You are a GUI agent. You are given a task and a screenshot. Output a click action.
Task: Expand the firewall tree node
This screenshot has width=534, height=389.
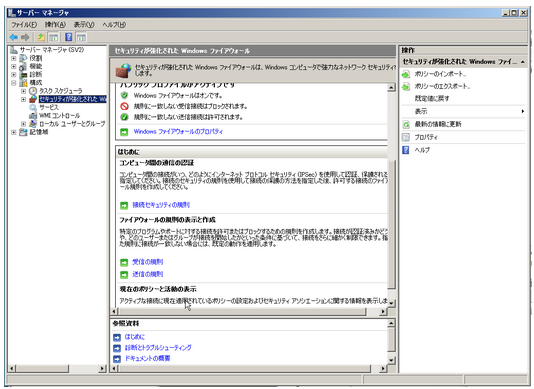click(23, 99)
